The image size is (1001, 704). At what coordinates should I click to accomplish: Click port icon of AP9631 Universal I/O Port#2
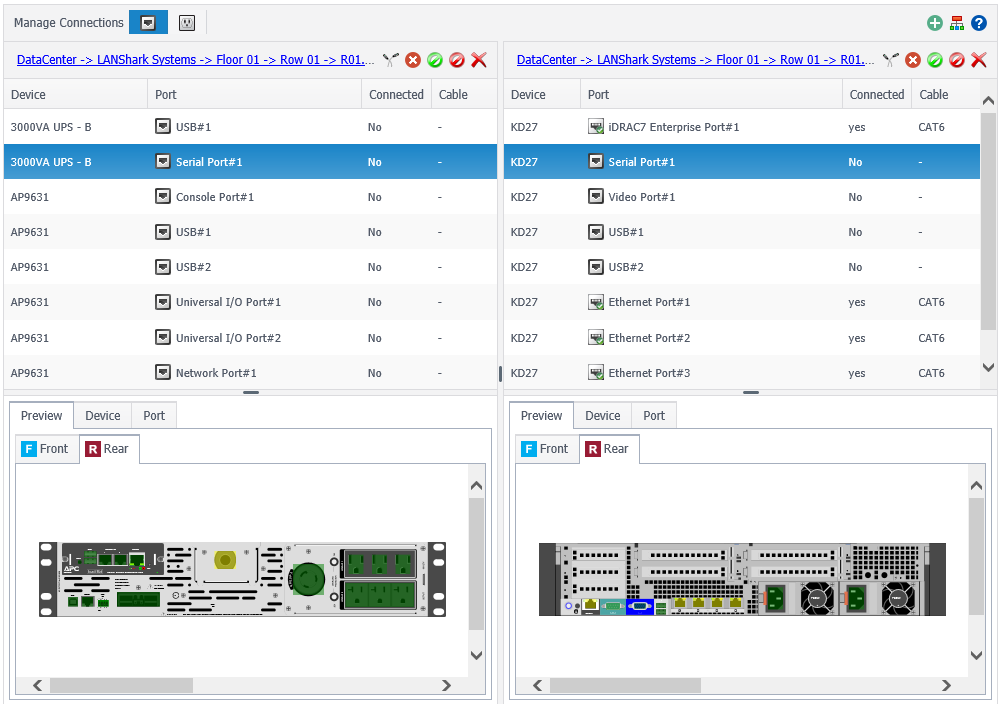(163, 337)
